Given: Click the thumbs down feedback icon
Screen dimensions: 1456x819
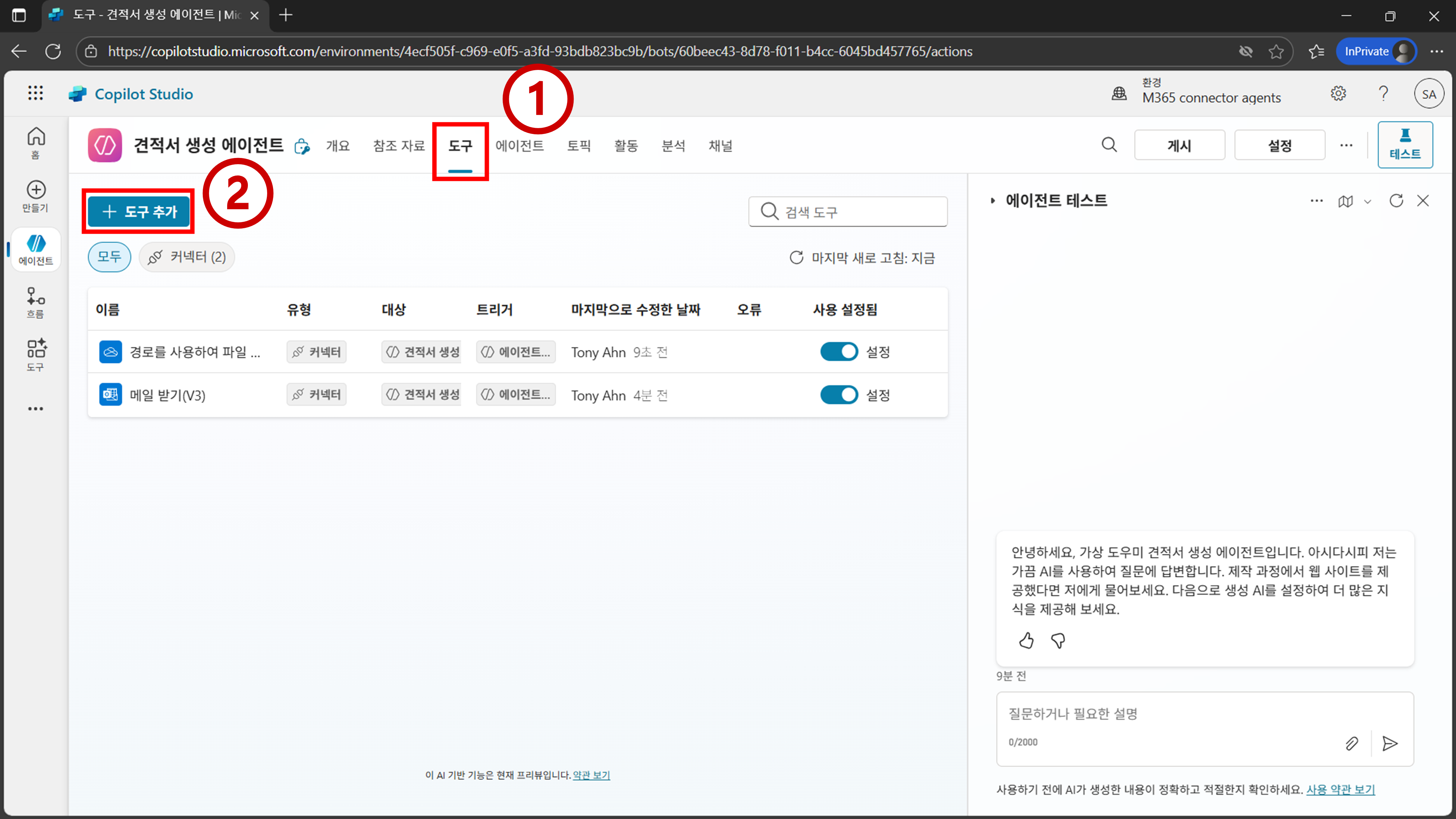Looking at the screenshot, I should coord(1057,640).
